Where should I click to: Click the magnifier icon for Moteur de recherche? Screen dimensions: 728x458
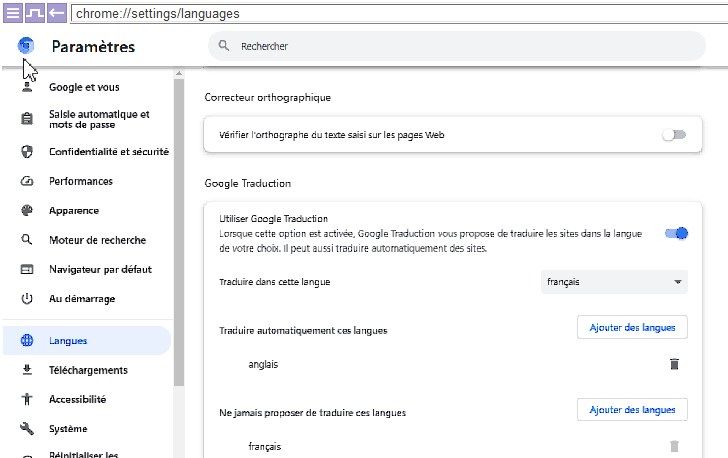(x=27, y=240)
